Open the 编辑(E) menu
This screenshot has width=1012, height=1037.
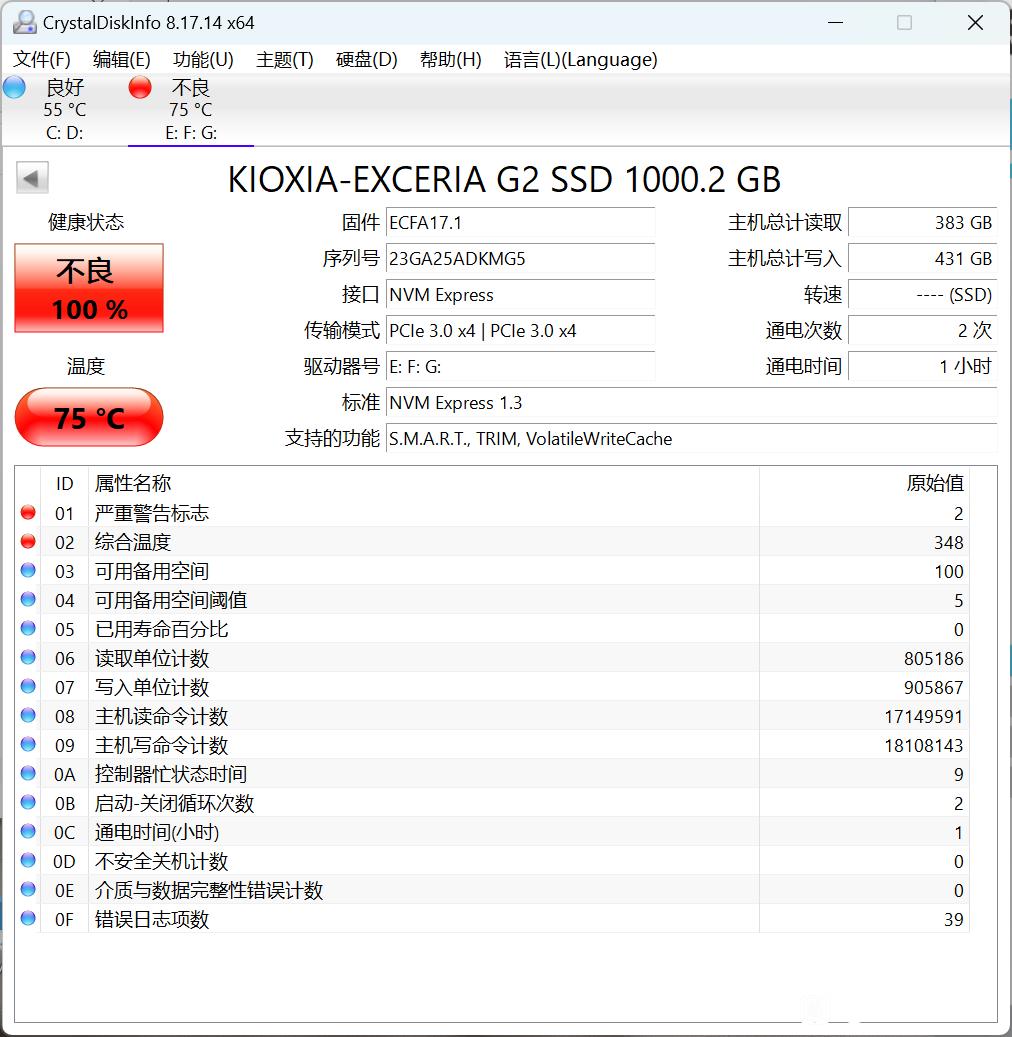coord(122,60)
